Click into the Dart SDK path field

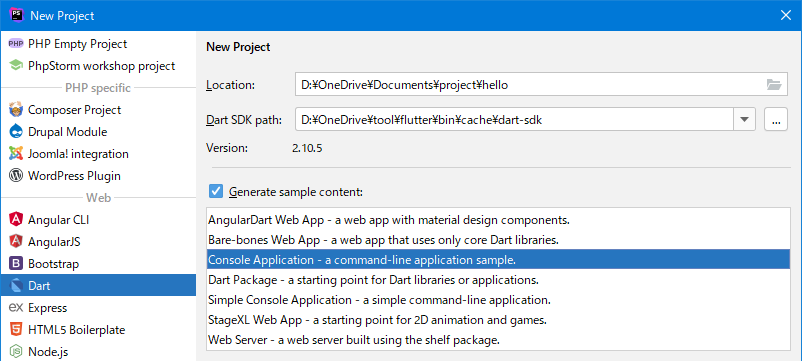pyautogui.click(x=515, y=121)
